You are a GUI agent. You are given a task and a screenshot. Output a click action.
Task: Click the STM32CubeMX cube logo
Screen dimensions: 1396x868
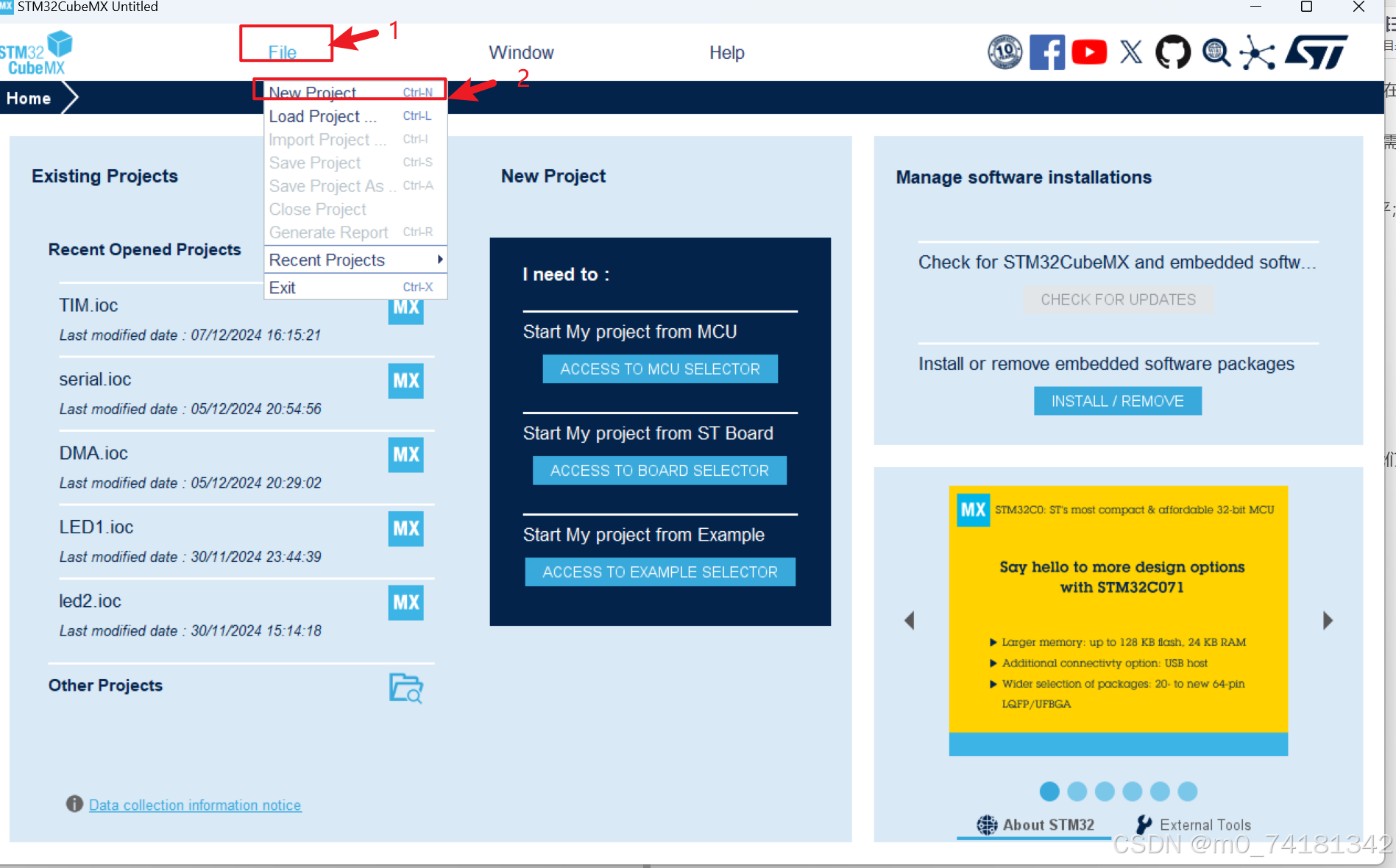click(37, 53)
